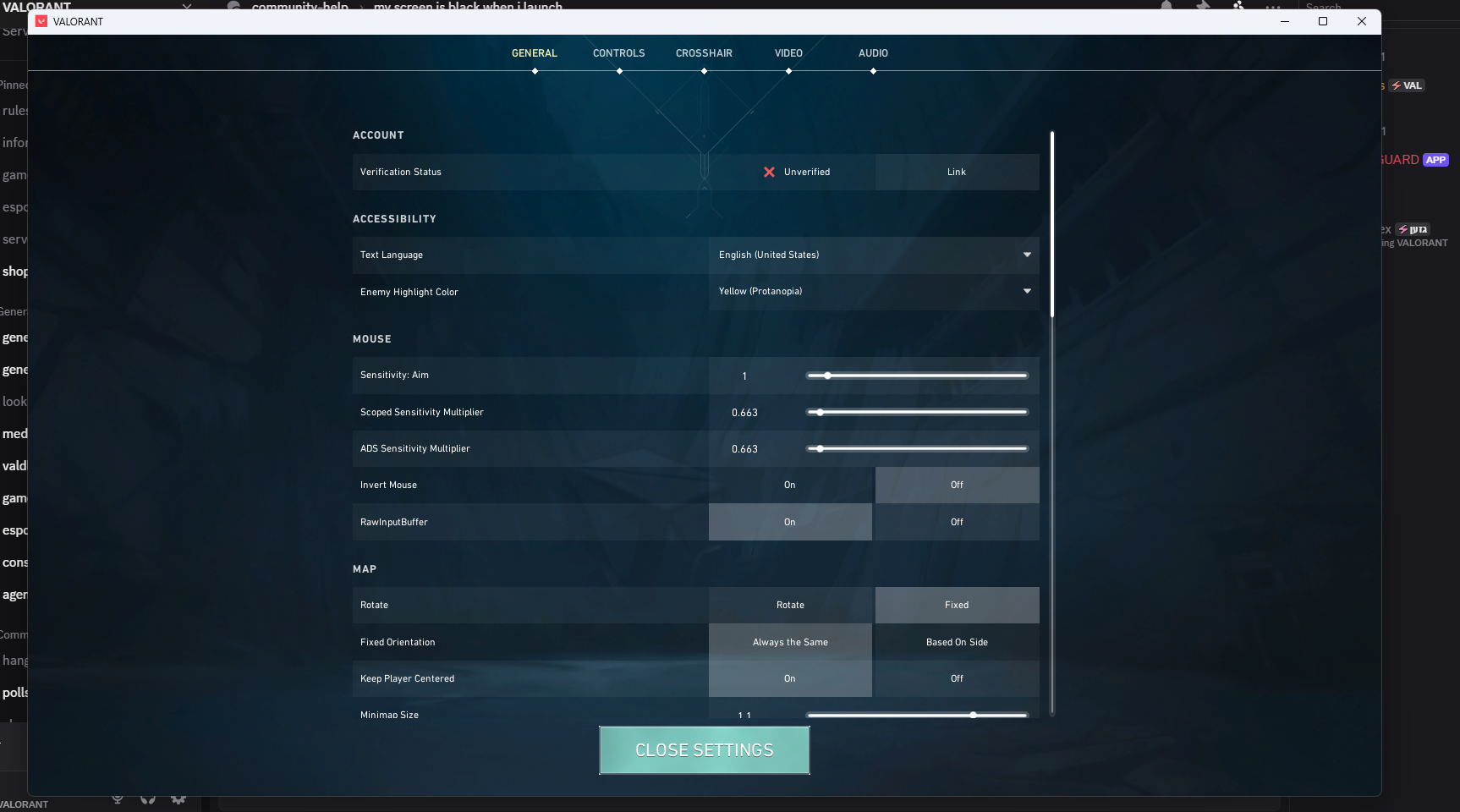Click the Link verification button
The width and height of the screenshot is (1460, 812).
[958, 173]
